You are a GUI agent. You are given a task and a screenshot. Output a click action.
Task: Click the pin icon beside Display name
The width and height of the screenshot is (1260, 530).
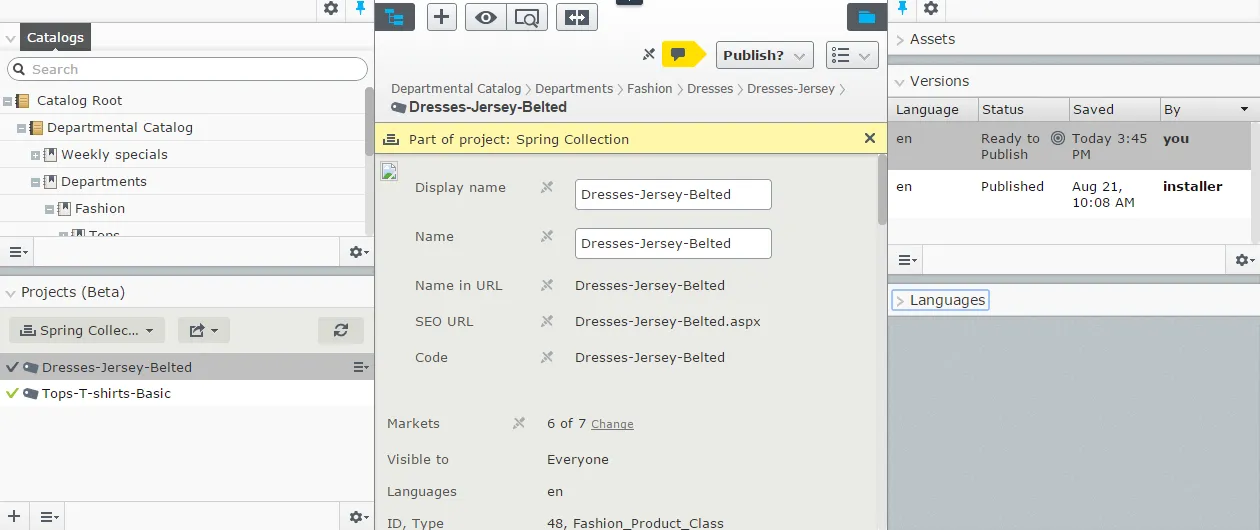(x=547, y=187)
